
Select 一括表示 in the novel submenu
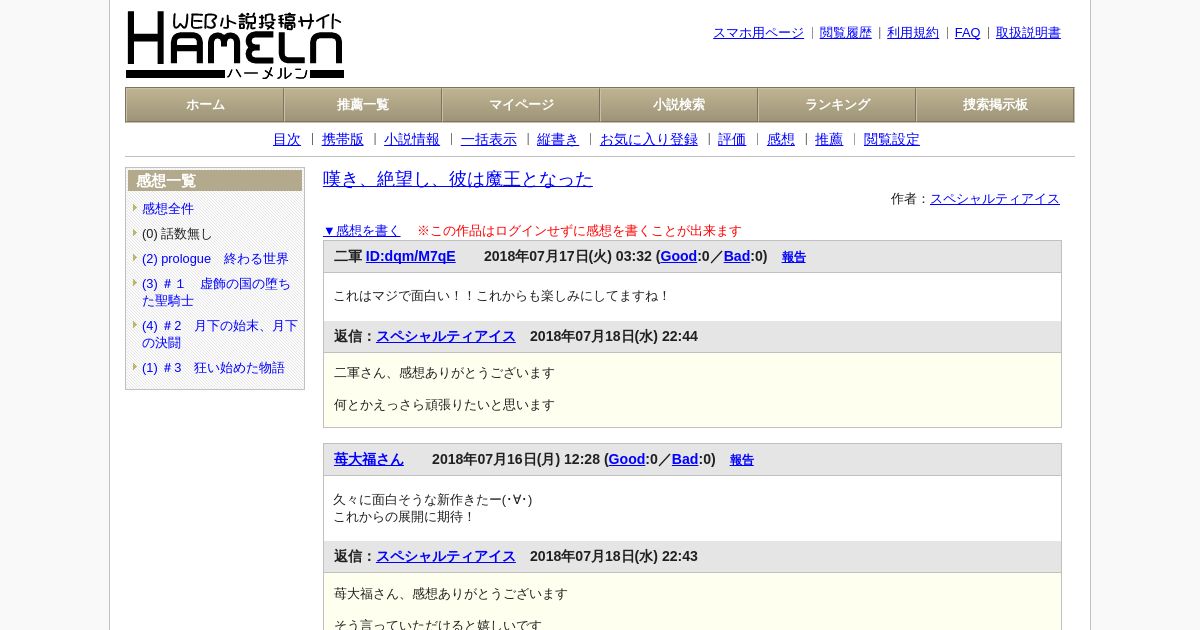pyautogui.click(x=489, y=140)
